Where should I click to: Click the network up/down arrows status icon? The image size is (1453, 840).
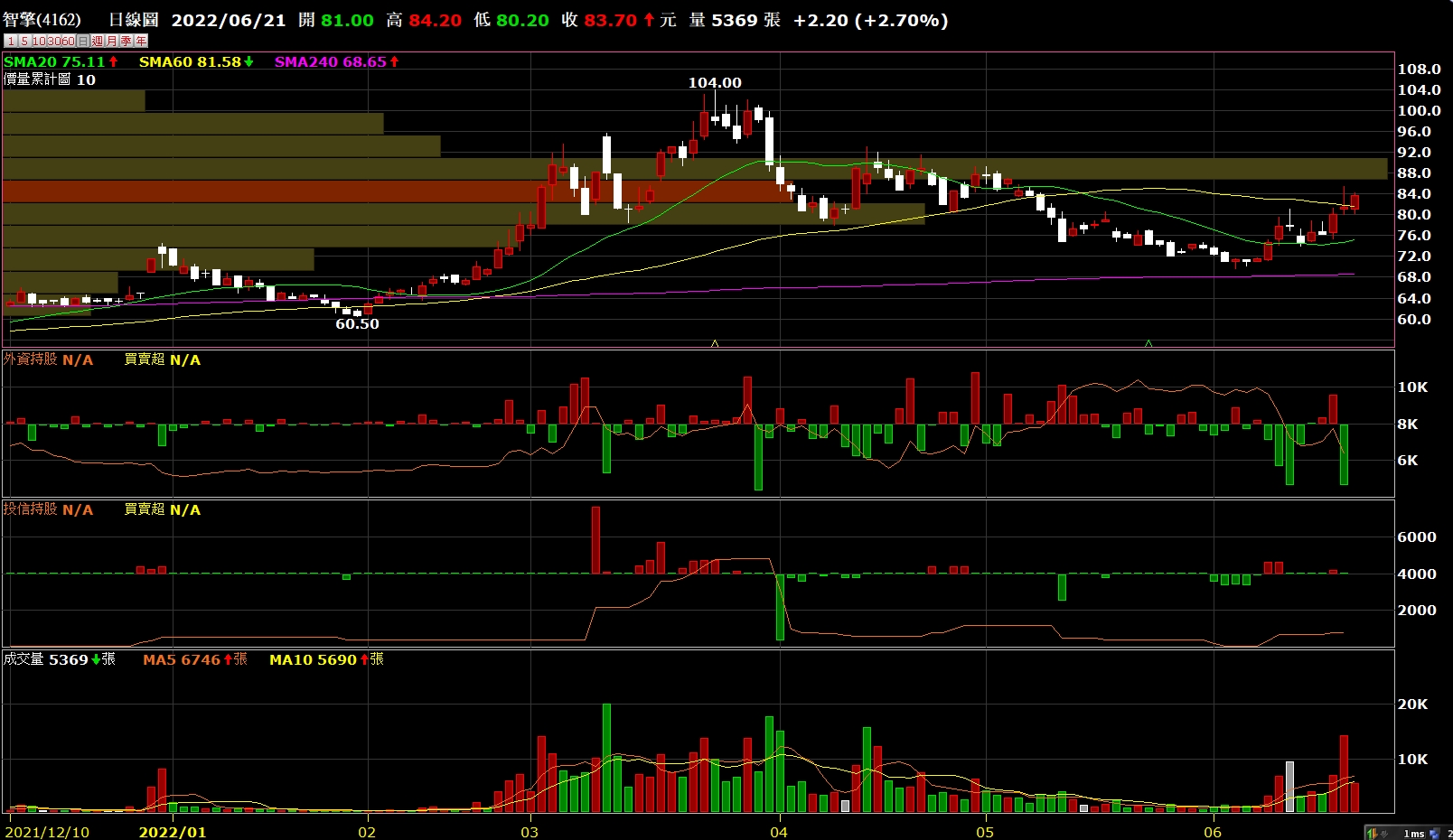point(1372,834)
